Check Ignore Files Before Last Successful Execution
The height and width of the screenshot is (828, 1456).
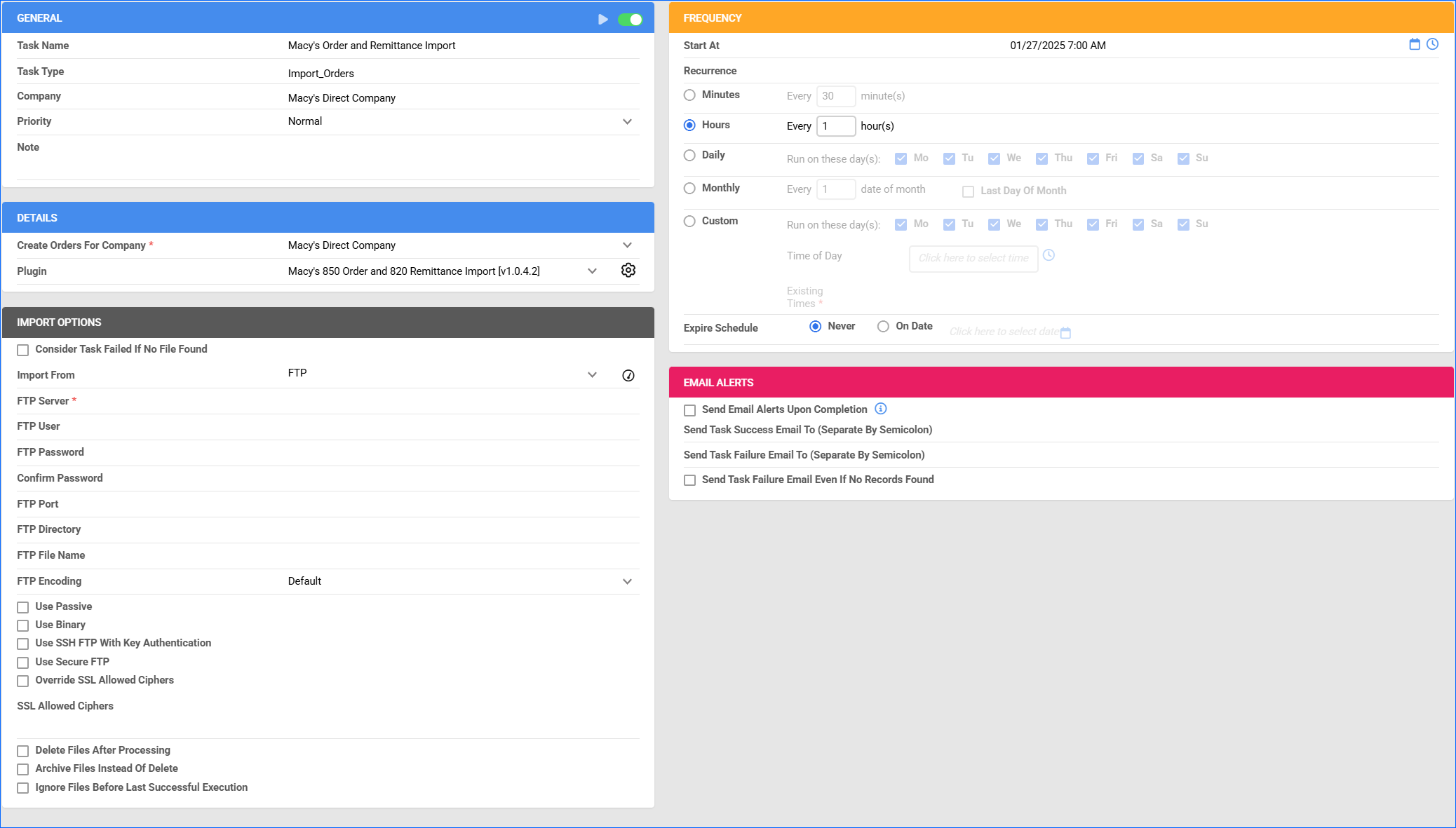pyautogui.click(x=23, y=788)
